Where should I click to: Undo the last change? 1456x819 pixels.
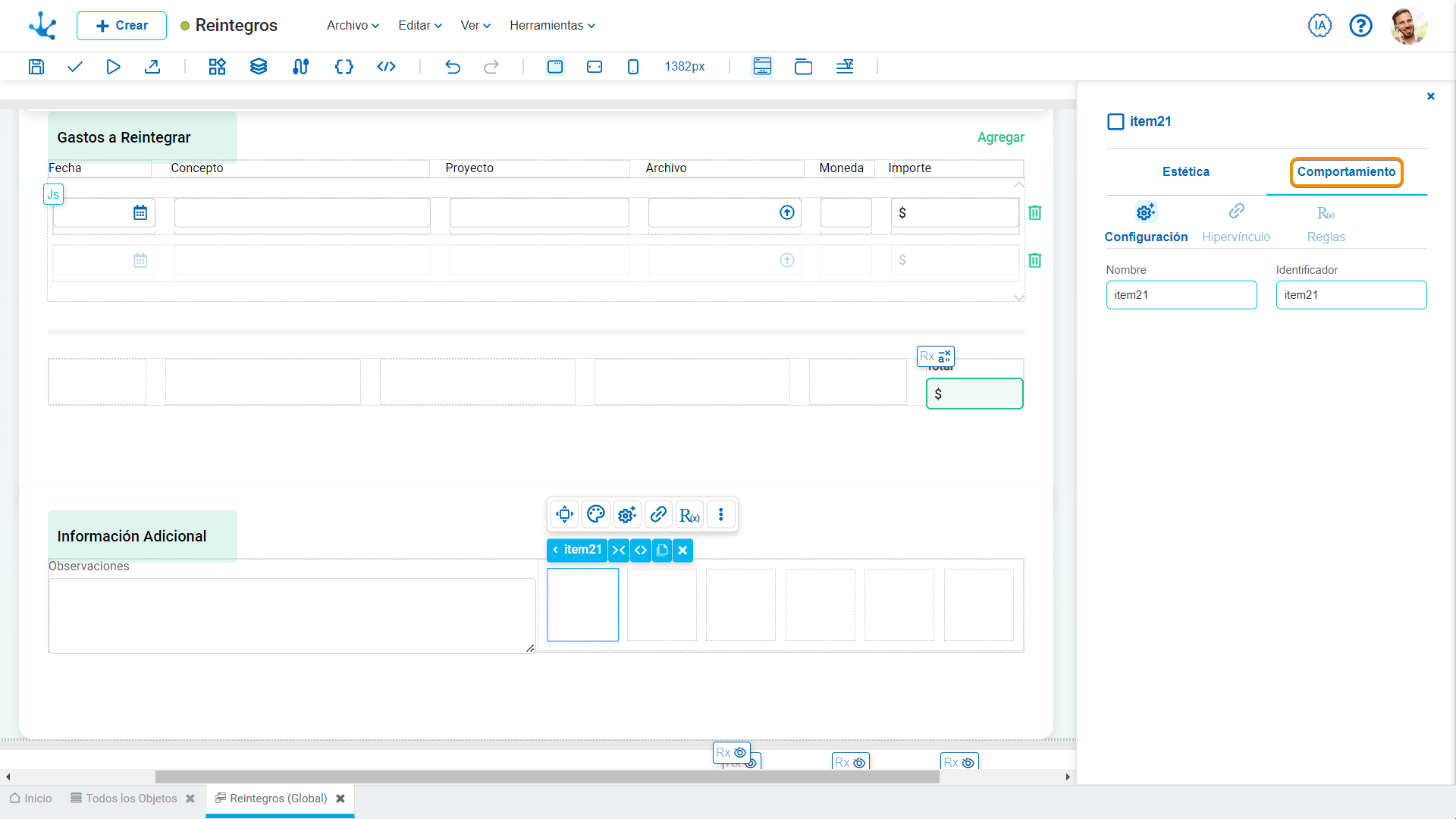pyautogui.click(x=453, y=67)
